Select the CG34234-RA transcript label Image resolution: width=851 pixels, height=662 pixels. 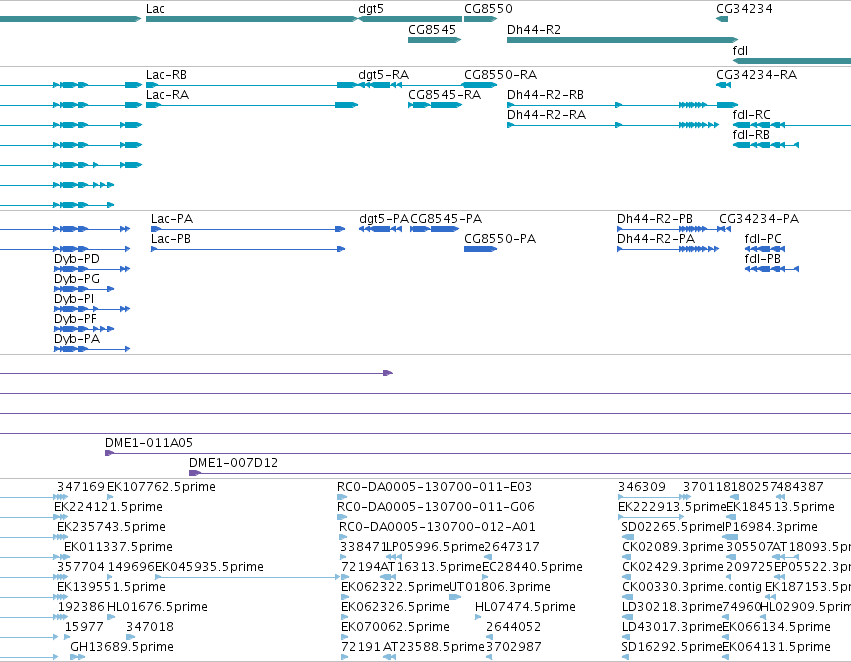tap(757, 75)
